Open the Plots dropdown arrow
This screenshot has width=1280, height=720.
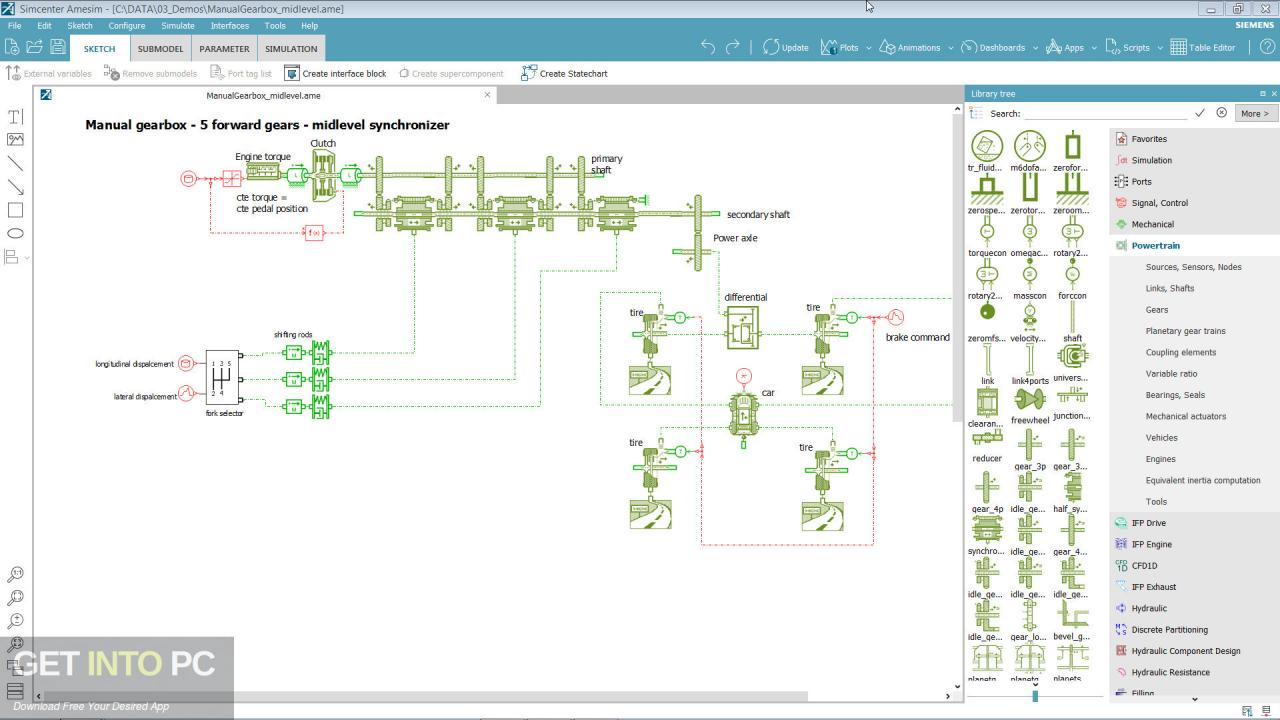868,48
